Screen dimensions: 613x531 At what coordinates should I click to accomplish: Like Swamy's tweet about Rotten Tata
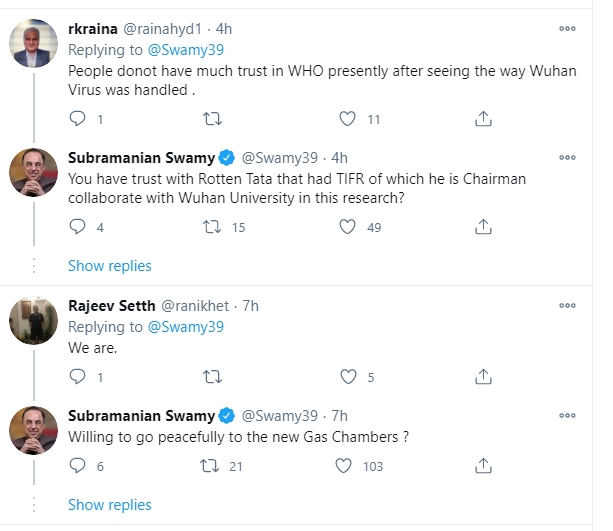(347, 227)
